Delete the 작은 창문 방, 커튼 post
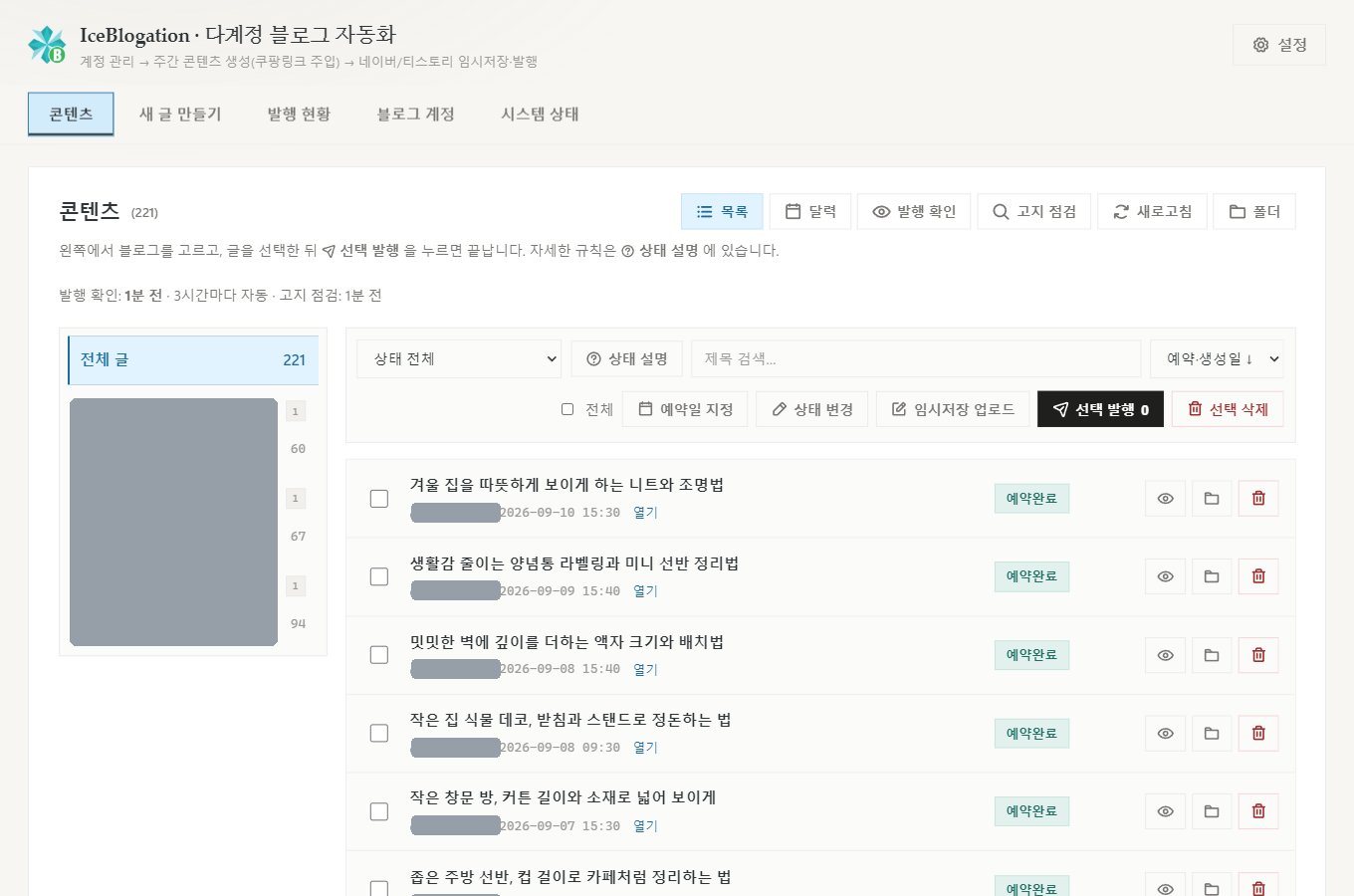This screenshot has width=1354, height=896. [x=1258, y=811]
